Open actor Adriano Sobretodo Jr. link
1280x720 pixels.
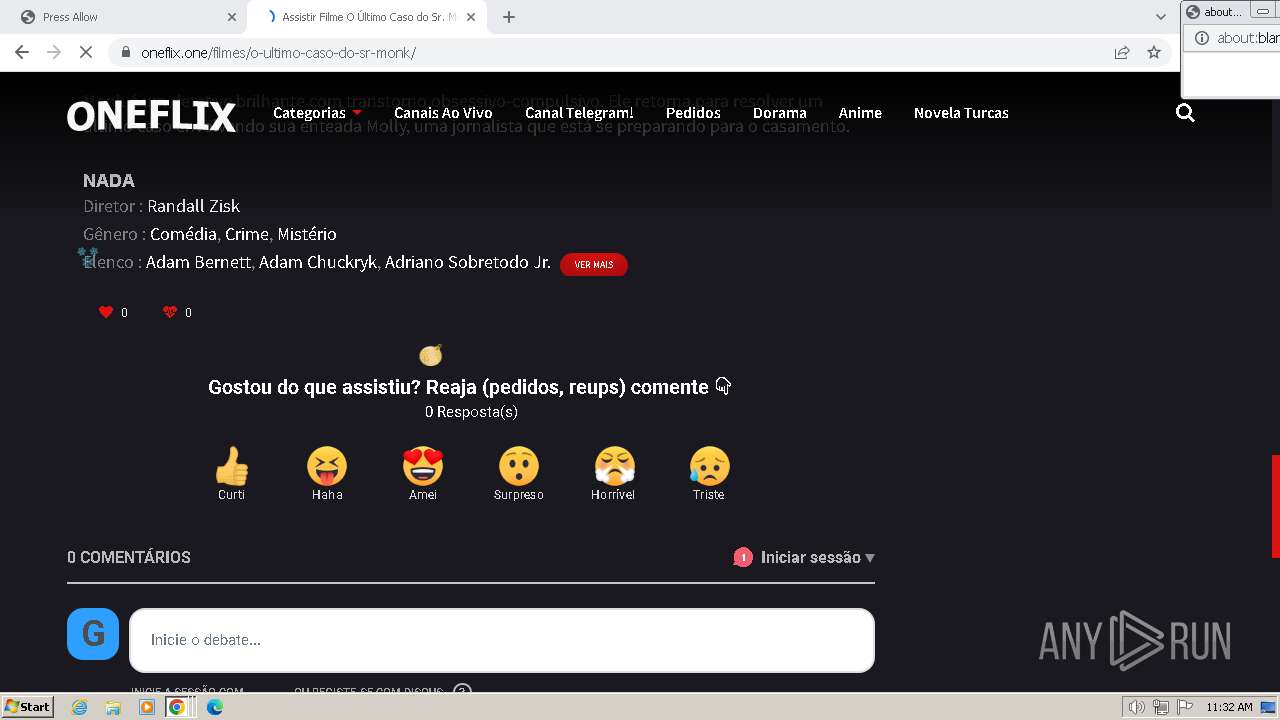[x=468, y=262]
